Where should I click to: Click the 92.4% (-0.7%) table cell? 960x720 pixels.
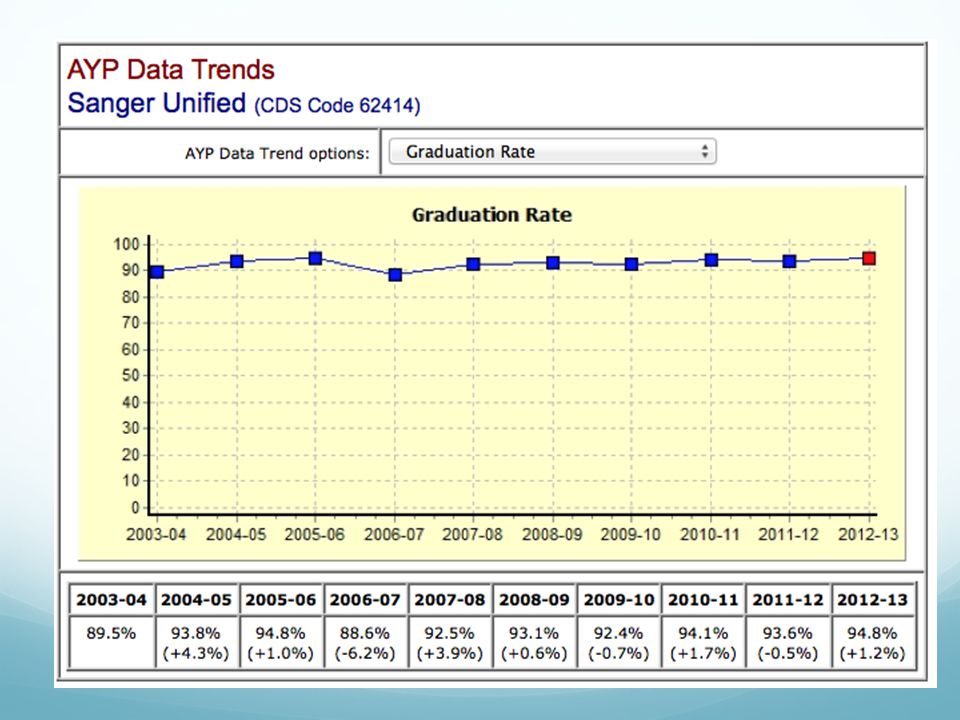[618, 642]
